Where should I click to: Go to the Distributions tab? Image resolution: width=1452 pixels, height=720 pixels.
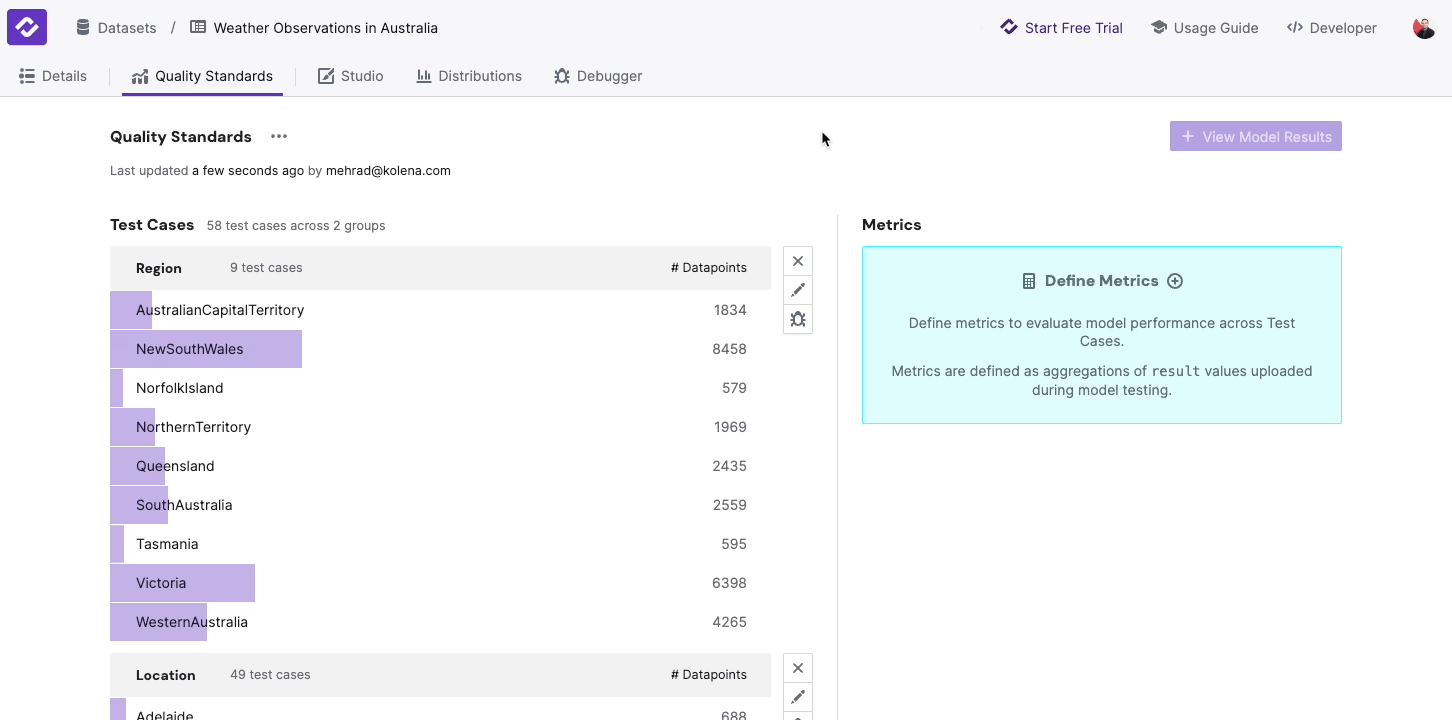[469, 76]
